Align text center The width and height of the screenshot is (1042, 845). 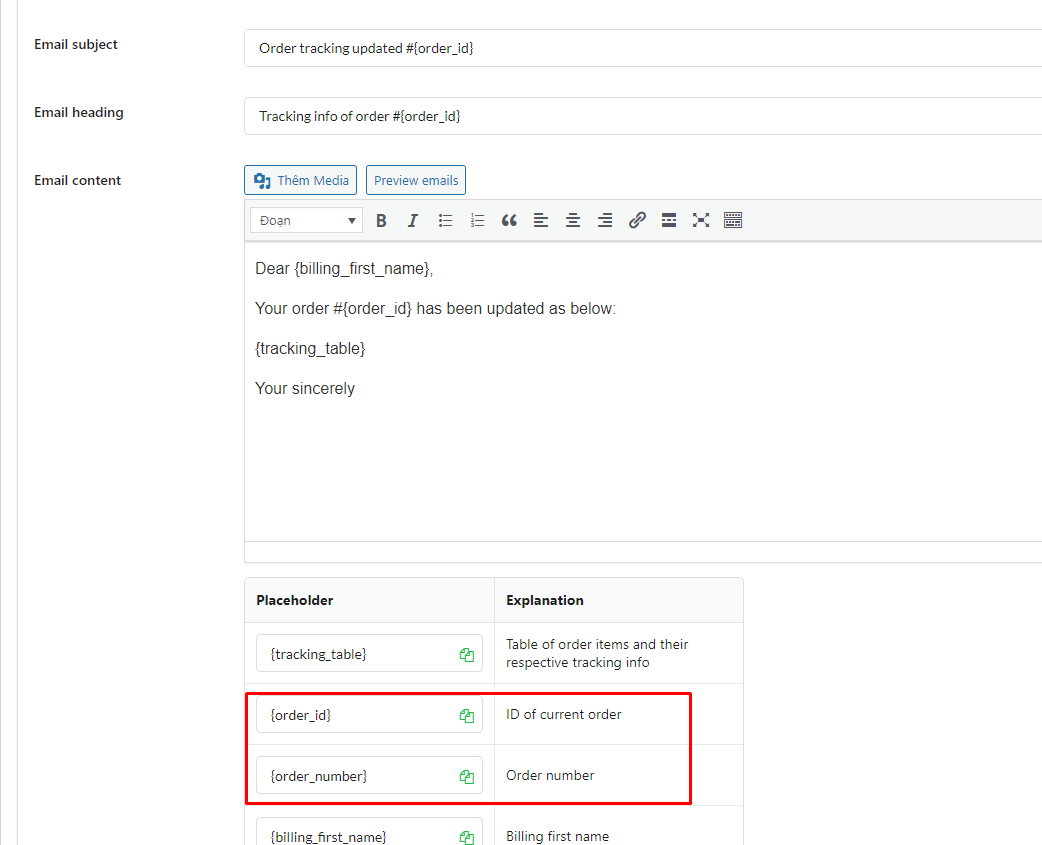[573, 221]
